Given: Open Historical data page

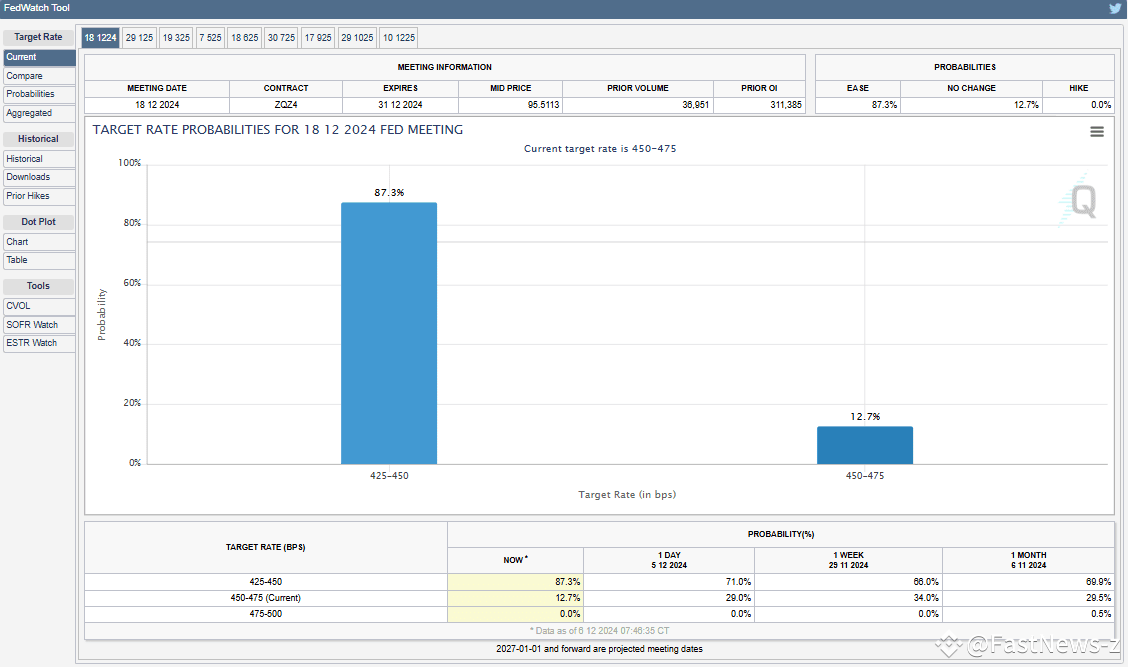Looking at the screenshot, I should tap(39, 159).
